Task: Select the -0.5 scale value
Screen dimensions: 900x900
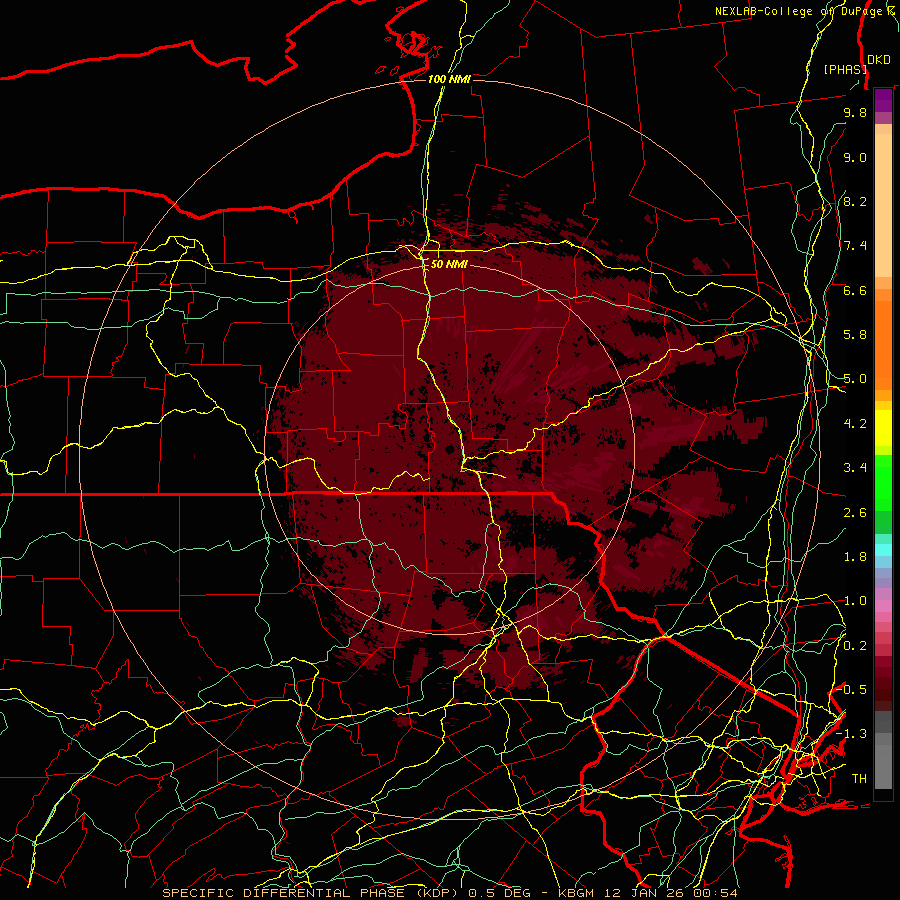Action: tap(852, 690)
